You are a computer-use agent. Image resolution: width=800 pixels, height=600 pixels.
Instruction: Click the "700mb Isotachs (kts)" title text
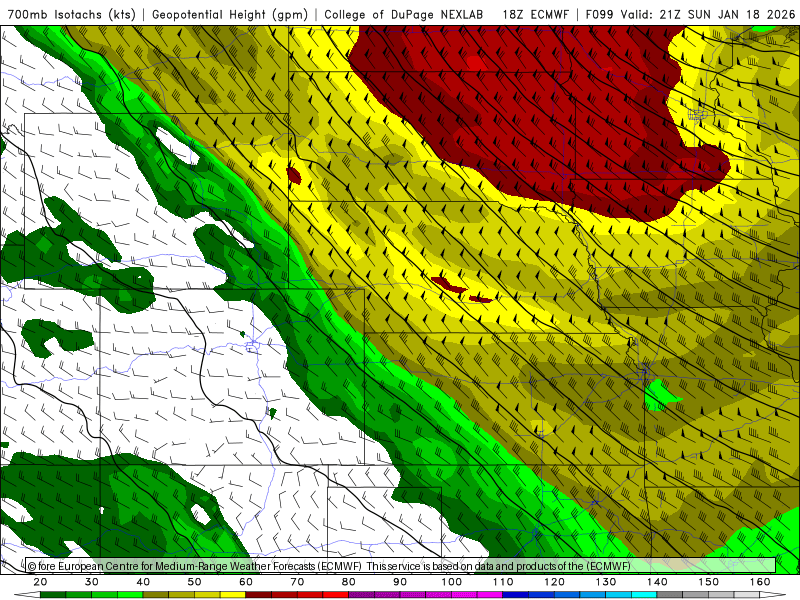(x=71, y=14)
